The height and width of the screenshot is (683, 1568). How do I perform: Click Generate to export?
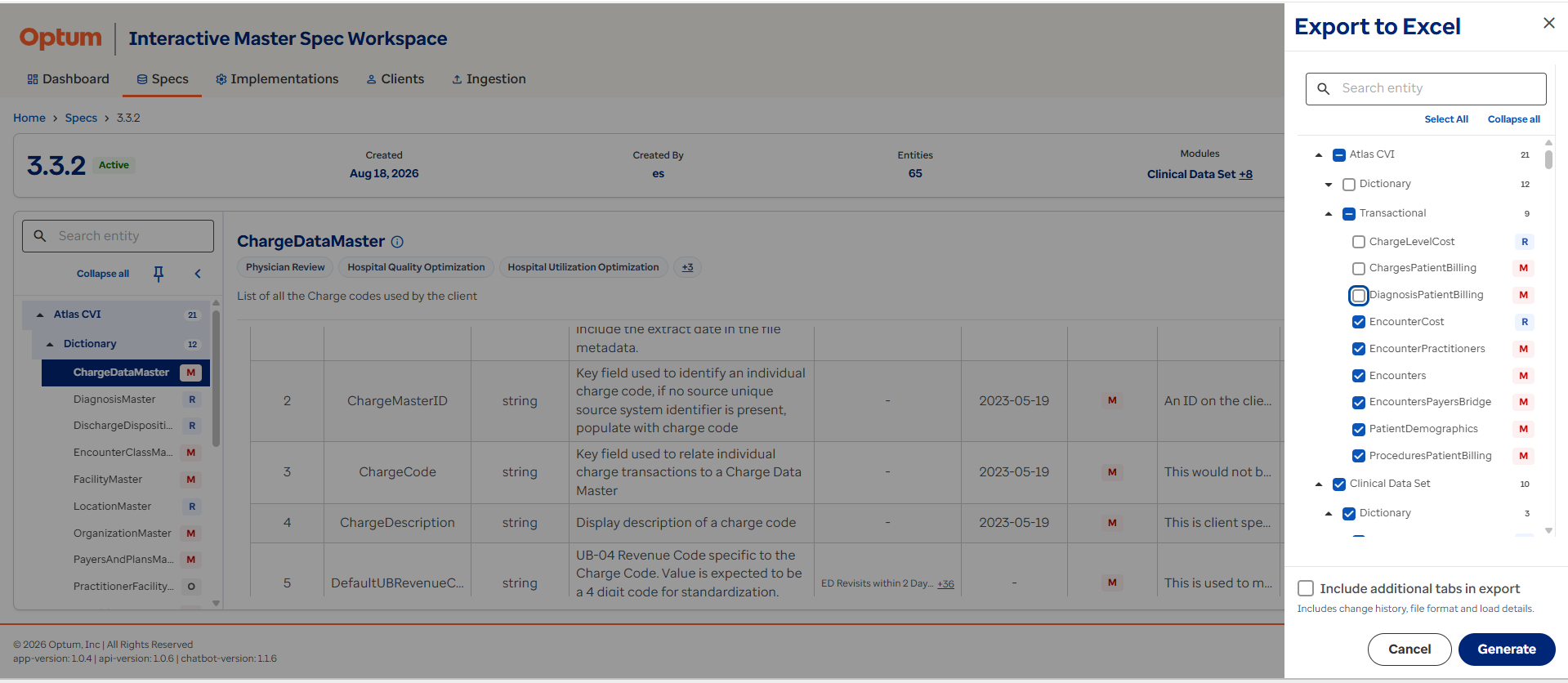[x=1507, y=650]
